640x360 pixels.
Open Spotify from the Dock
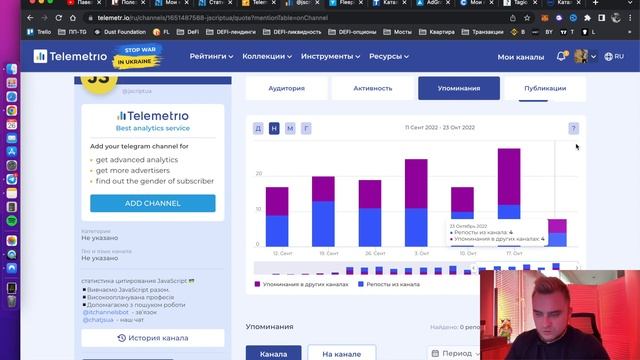(12, 221)
